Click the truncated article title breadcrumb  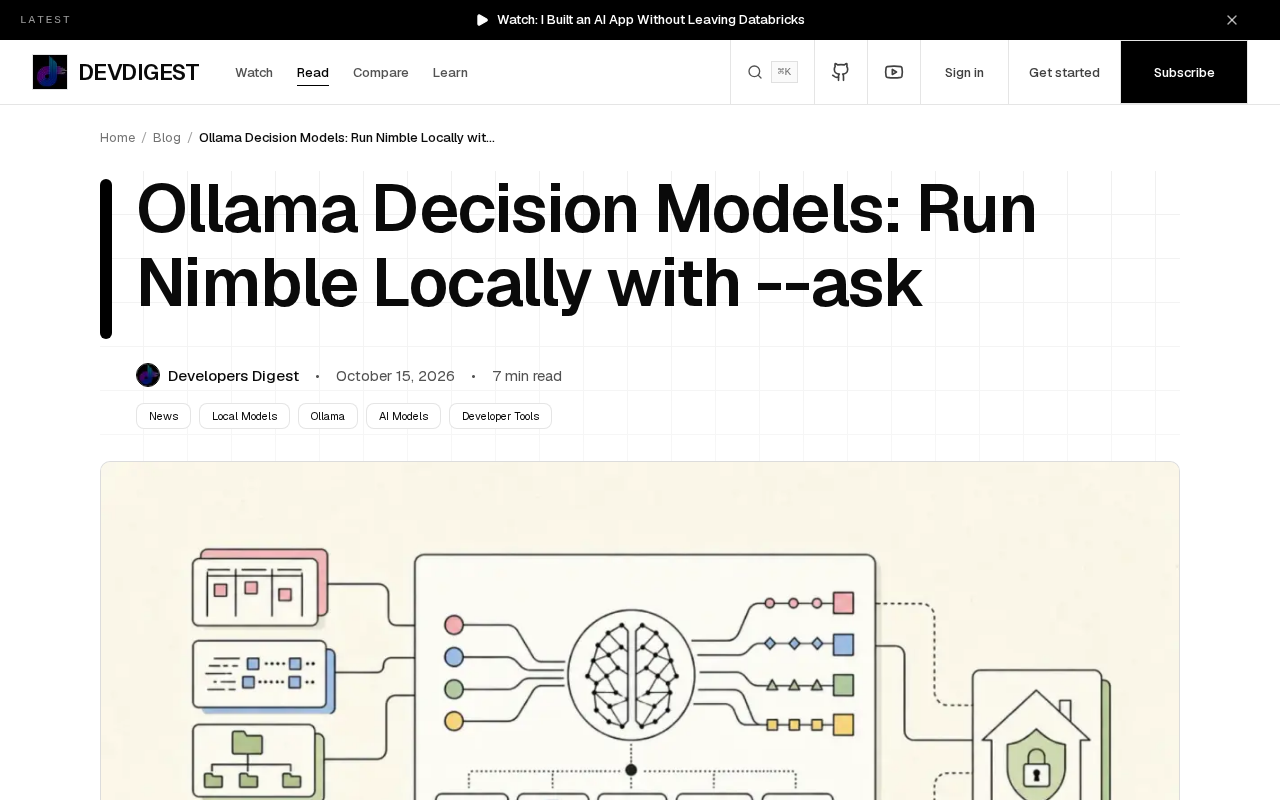(x=347, y=137)
